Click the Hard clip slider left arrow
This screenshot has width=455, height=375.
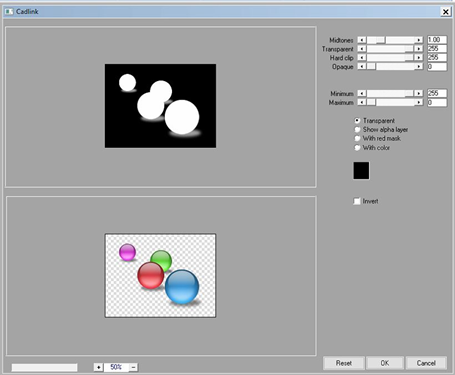[x=362, y=57]
